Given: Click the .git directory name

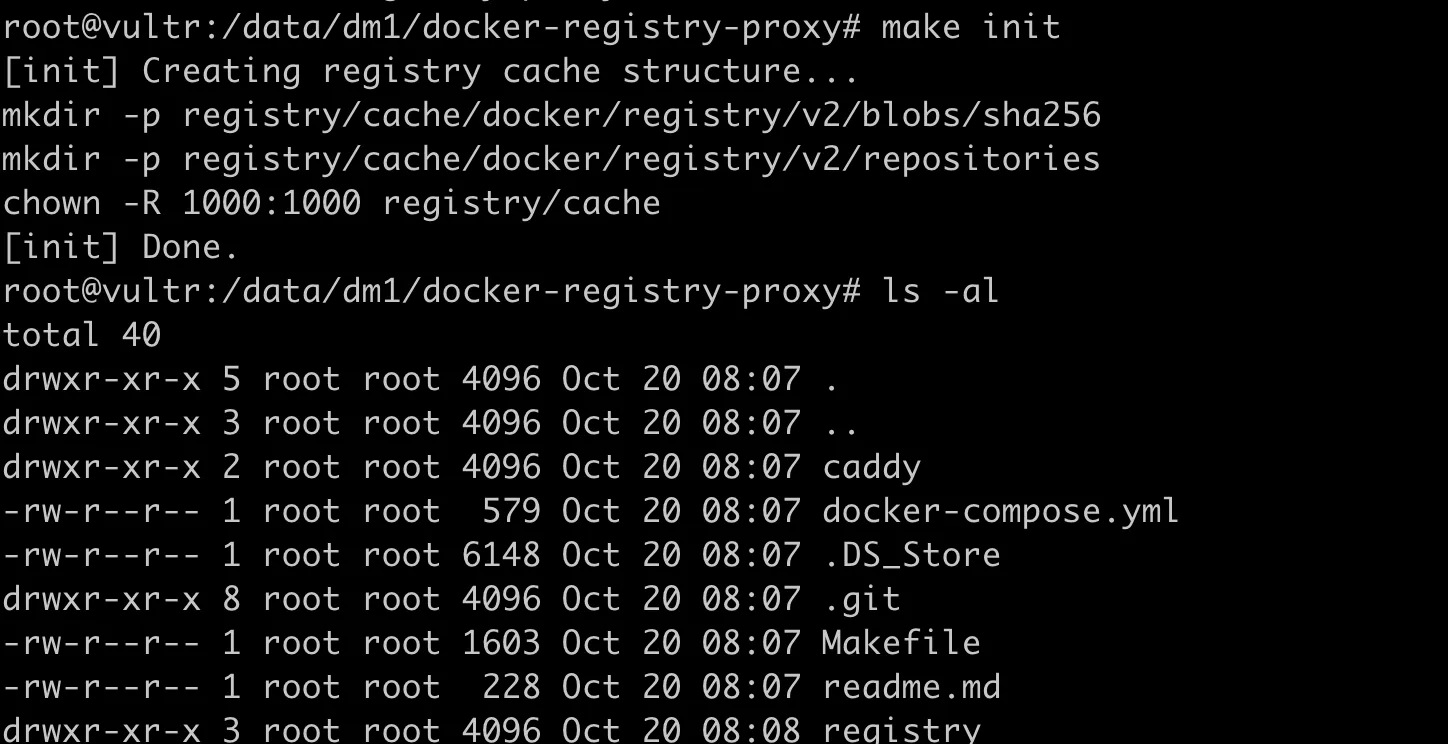Looking at the screenshot, I should coord(861,599).
